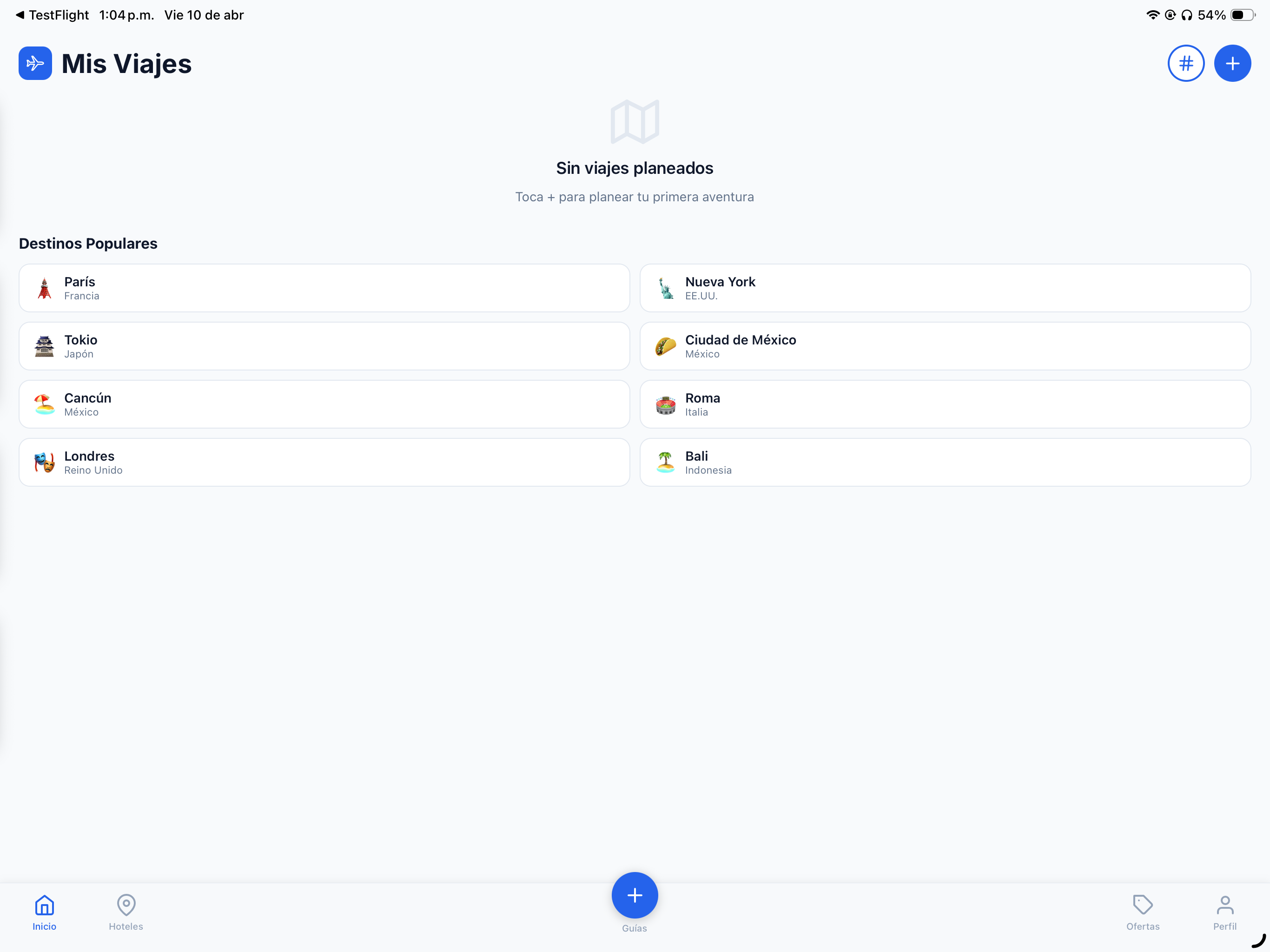This screenshot has height=952, width=1270.
Task: Tap the airplane app logo icon
Action: pos(35,63)
